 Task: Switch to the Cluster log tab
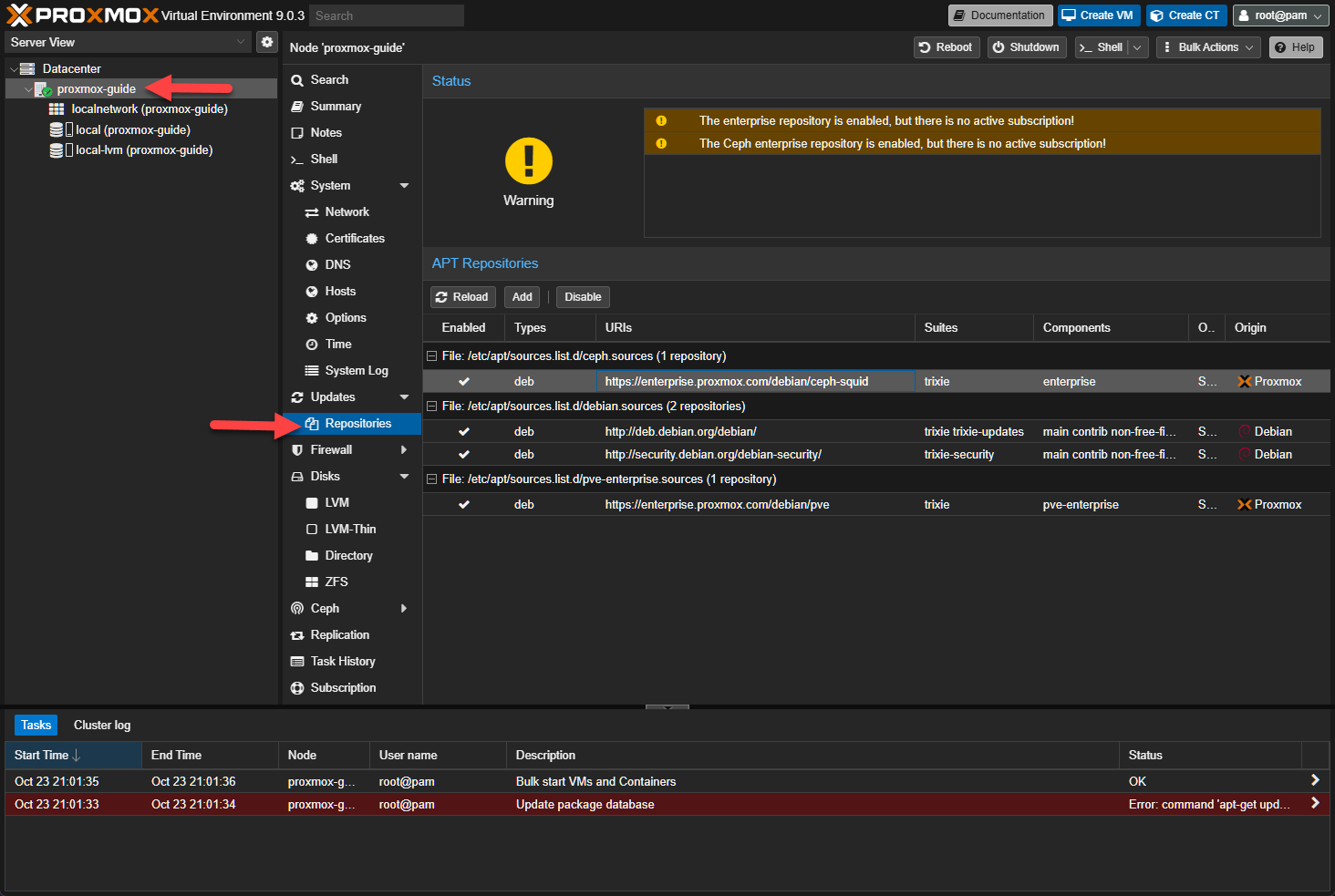(x=102, y=726)
